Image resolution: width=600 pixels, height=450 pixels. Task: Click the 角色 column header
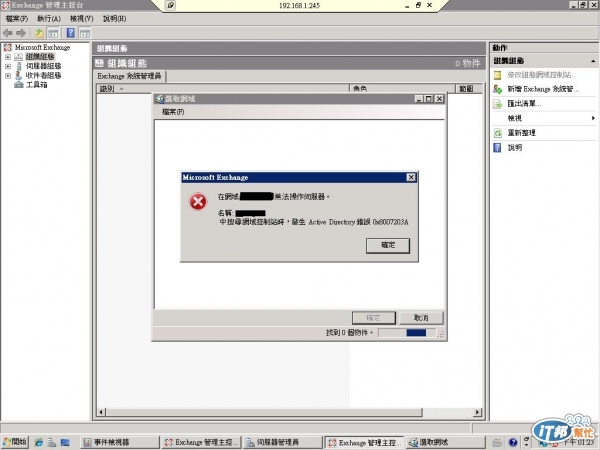click(x=402, y=89)
